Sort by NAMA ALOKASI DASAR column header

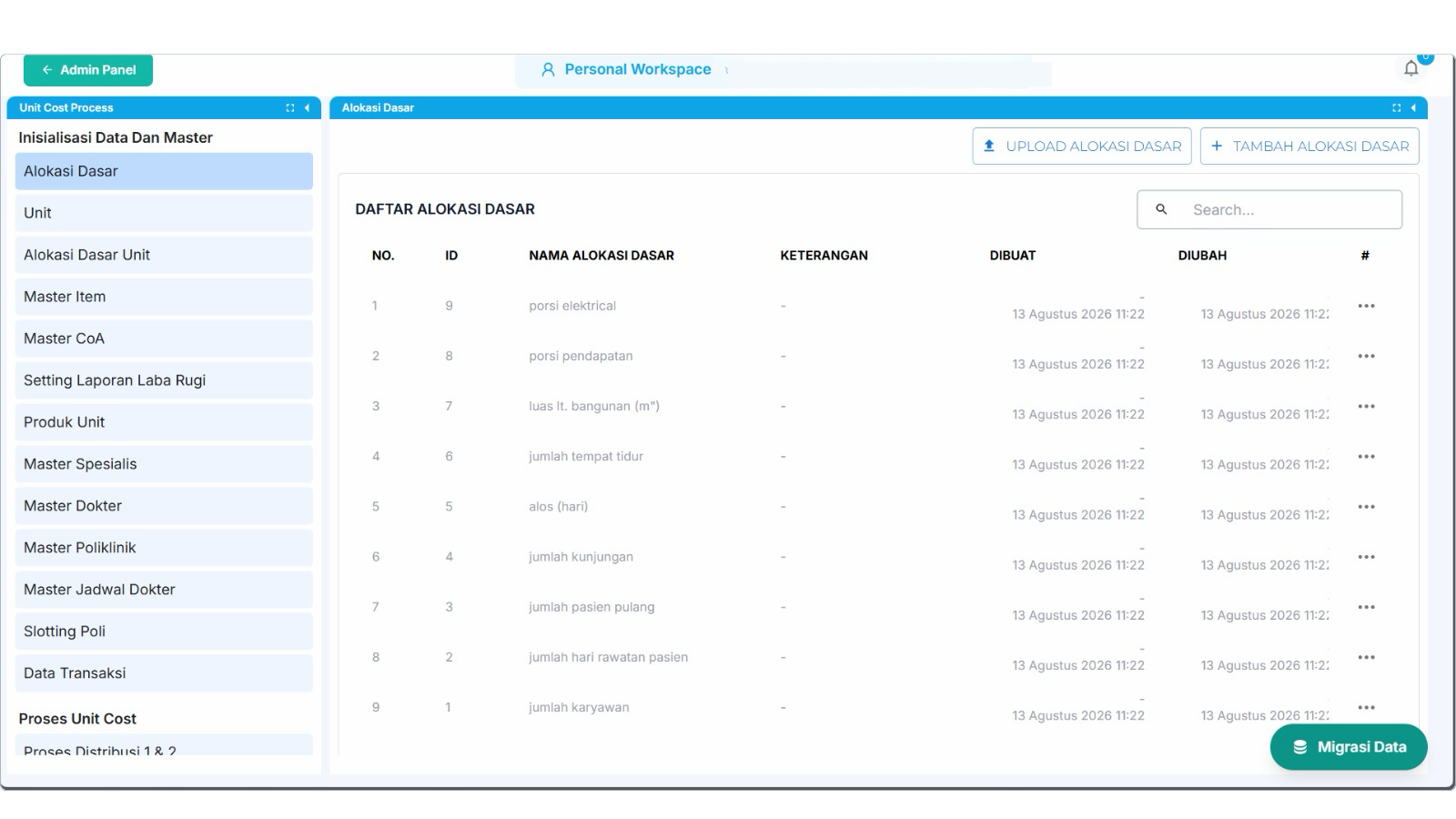(x=602, y=256)
